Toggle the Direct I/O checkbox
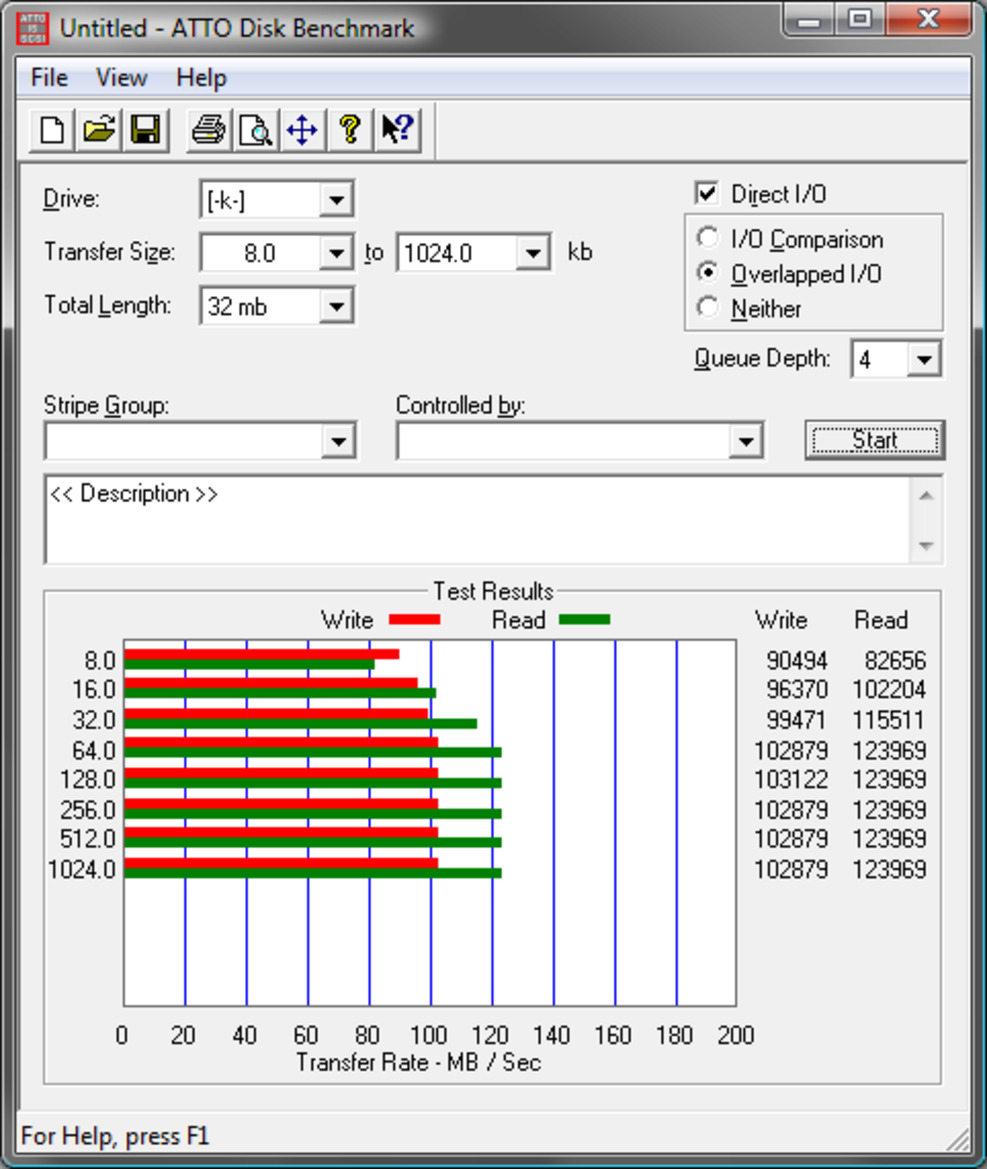 coord(707,194)
